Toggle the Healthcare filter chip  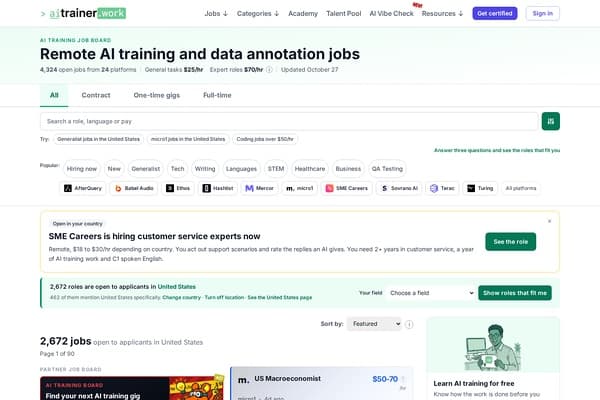click(310, 169)
